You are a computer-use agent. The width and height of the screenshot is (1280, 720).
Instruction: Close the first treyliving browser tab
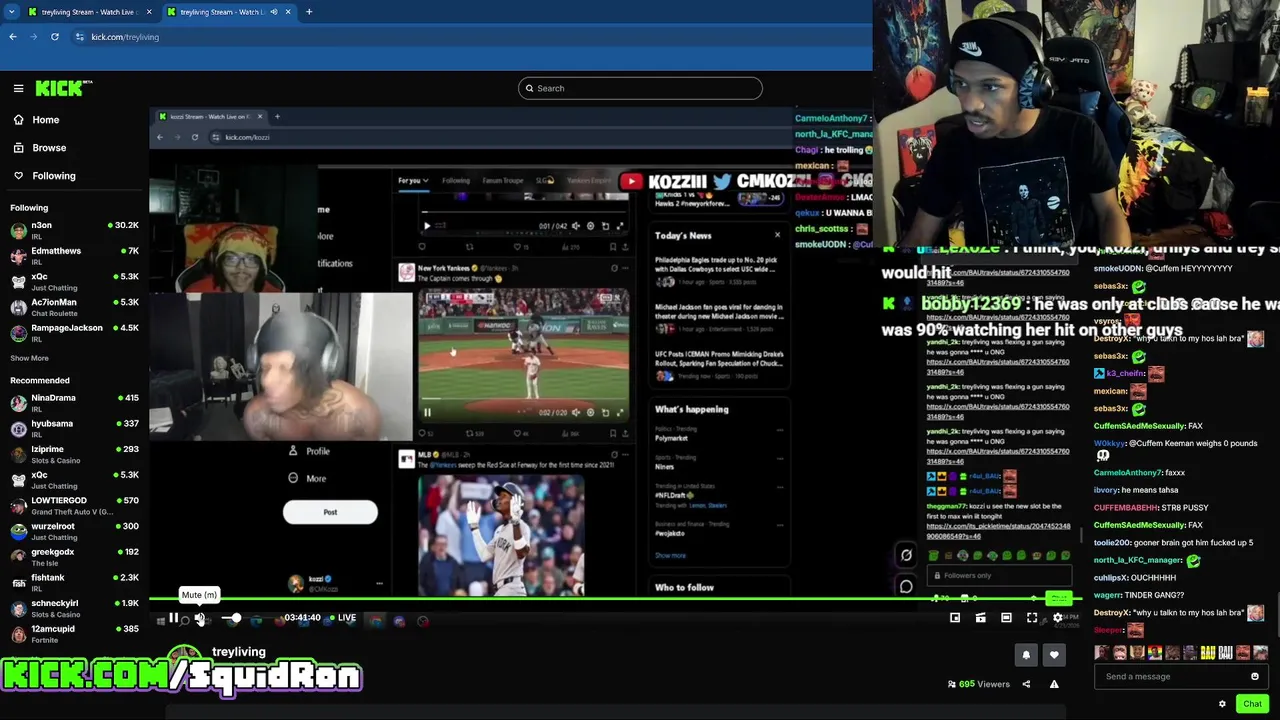pos(149,12)
